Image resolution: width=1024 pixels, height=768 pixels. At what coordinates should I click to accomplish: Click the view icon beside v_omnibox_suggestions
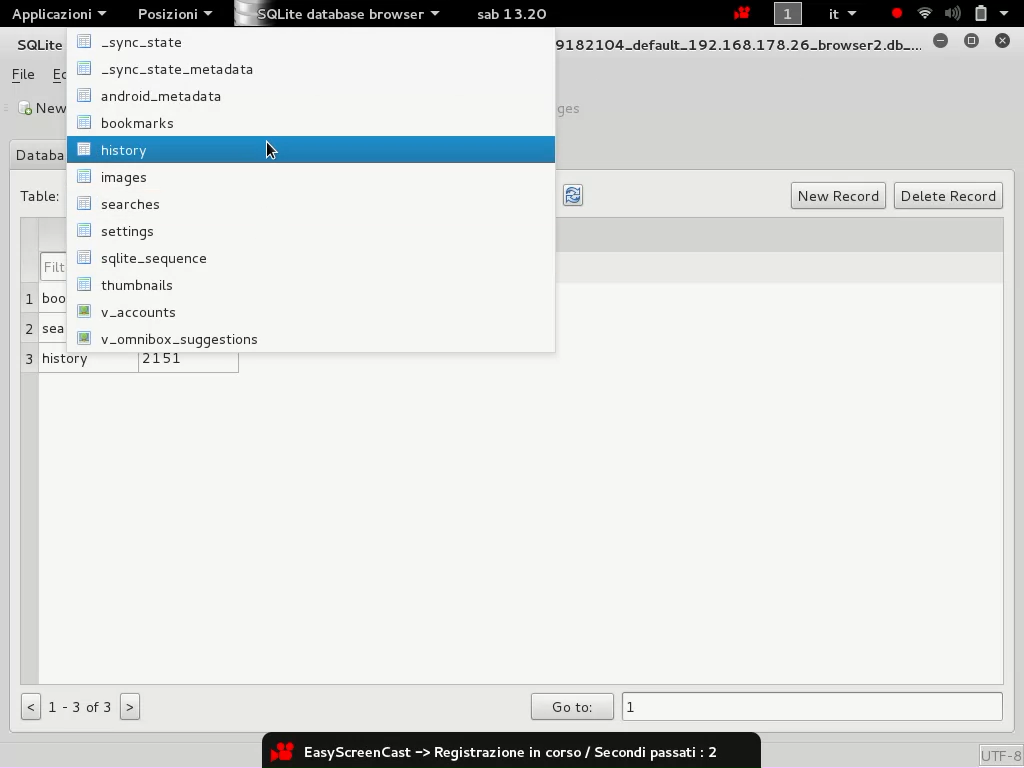pyautogui.click(x=84, y=338)
